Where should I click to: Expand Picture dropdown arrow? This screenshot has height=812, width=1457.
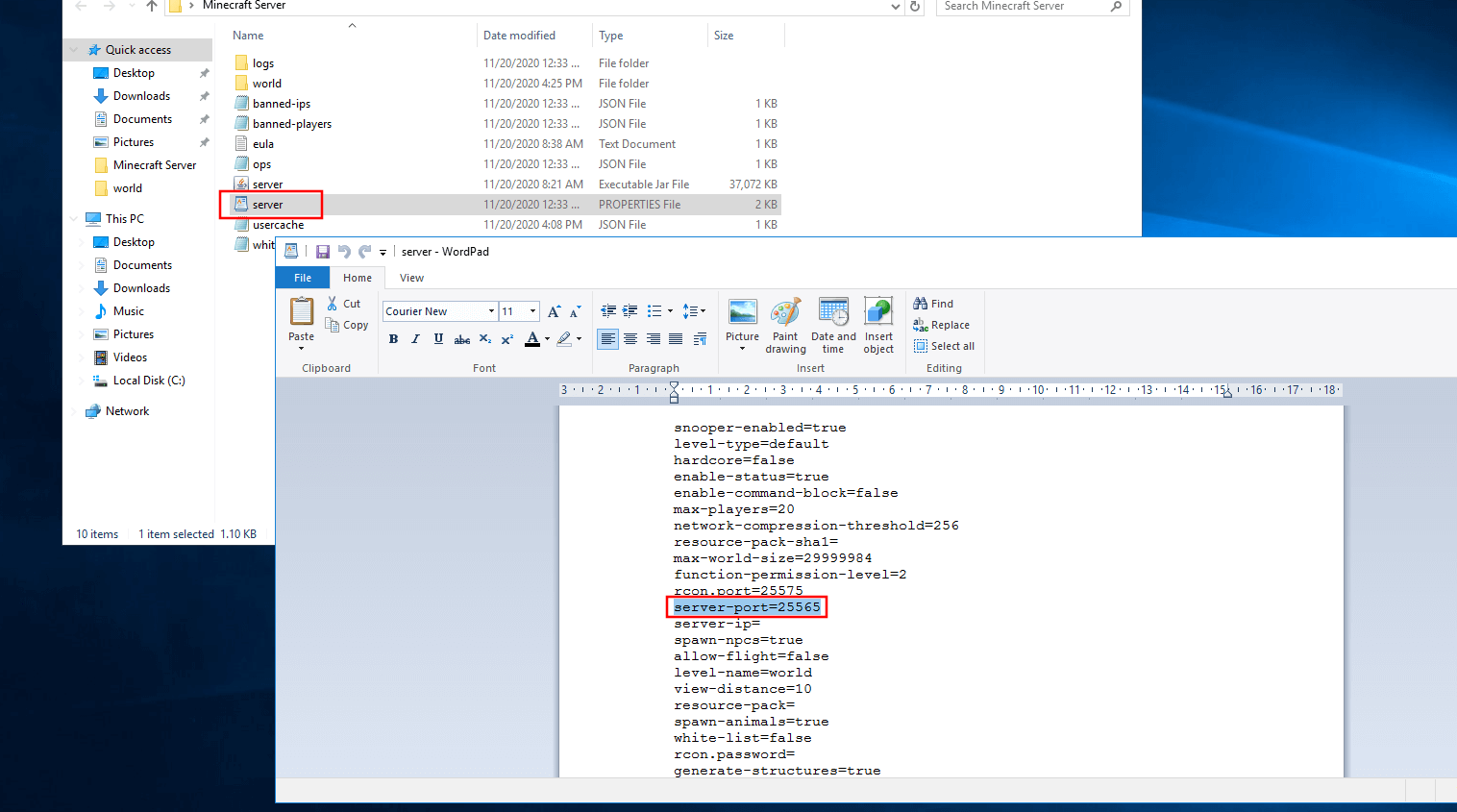742,349
